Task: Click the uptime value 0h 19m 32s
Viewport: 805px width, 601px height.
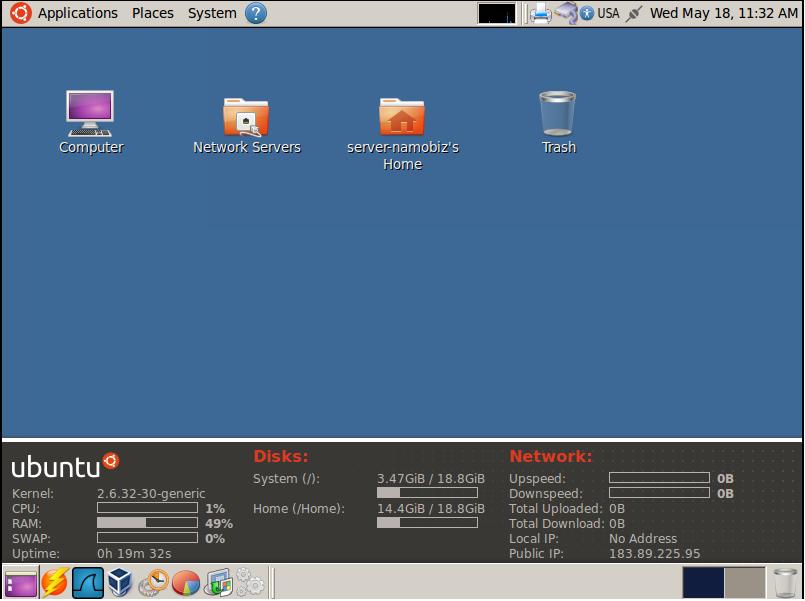Action: (134, 554)
